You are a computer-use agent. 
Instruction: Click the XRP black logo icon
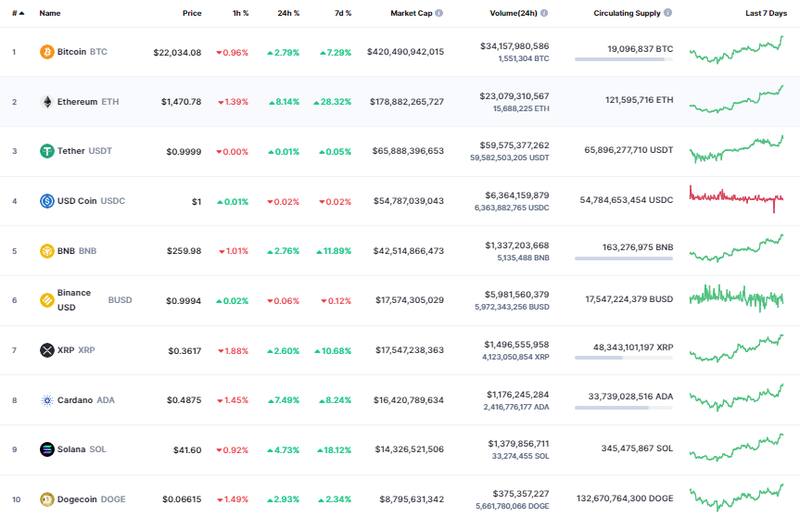coord(46,350)
